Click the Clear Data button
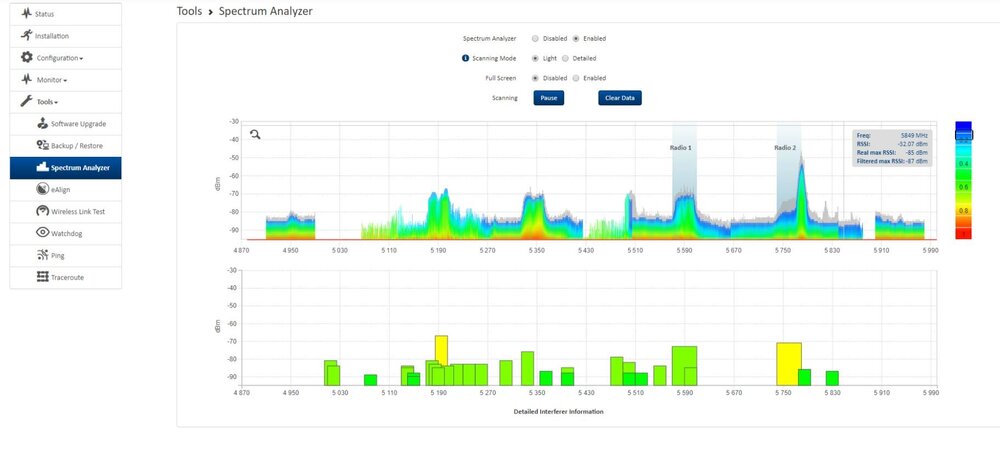Viewport: 1000px width, 469px height. 619,98
